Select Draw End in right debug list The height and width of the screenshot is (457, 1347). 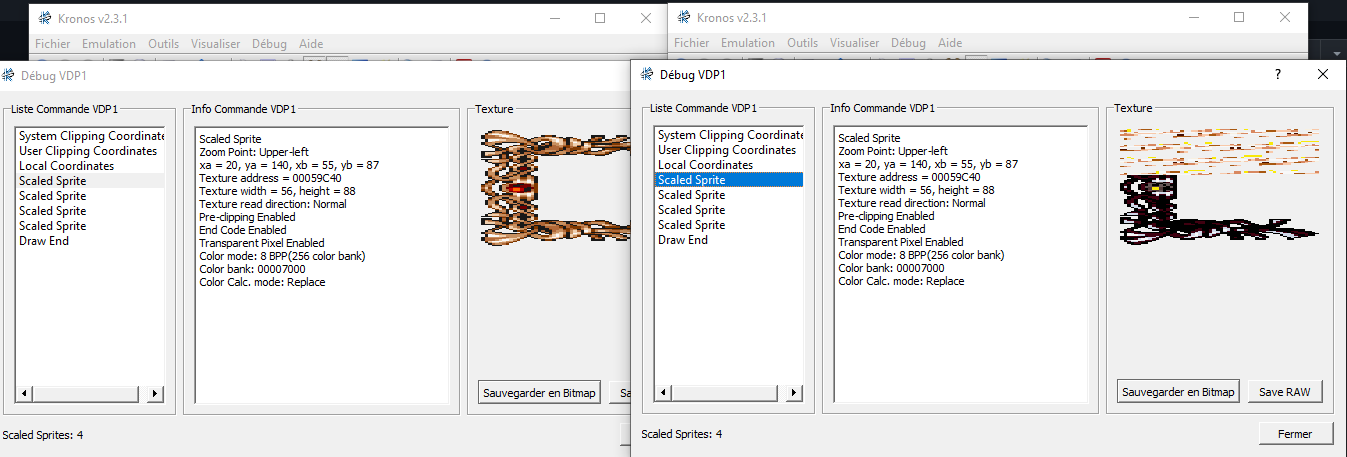[x=730, y=240]
